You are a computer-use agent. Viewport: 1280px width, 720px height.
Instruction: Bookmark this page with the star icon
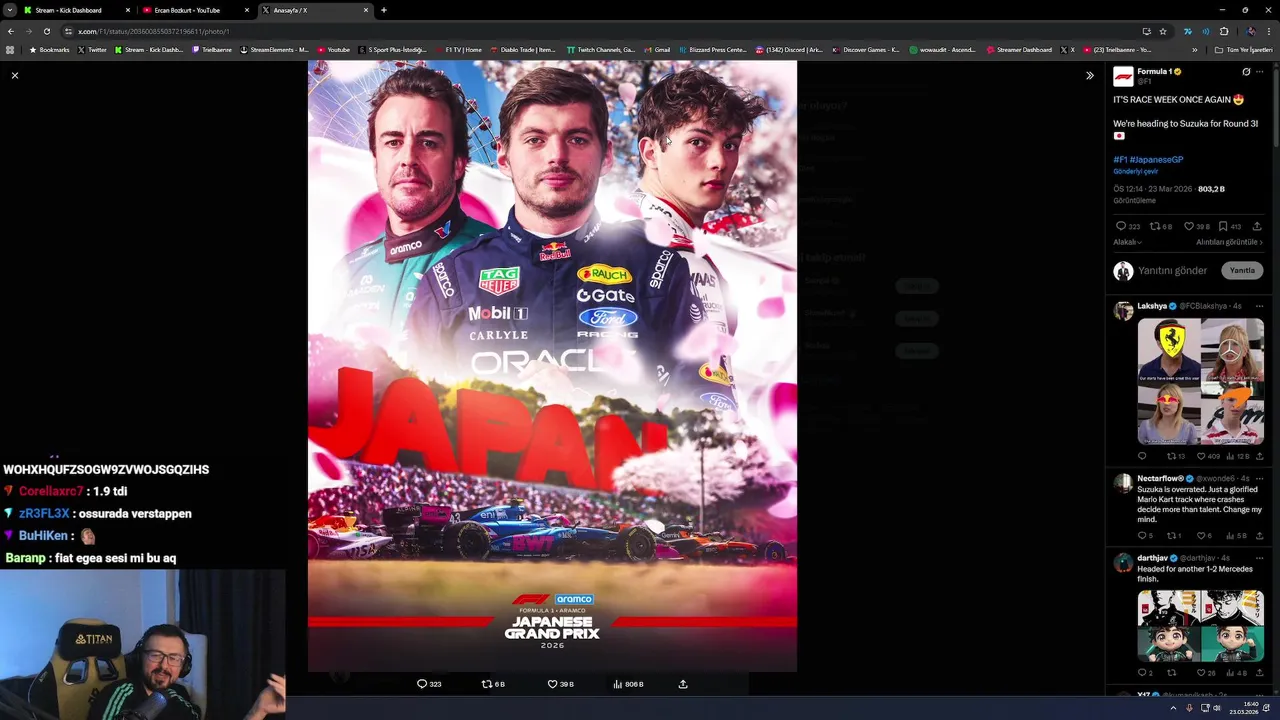pos(1163,31)
